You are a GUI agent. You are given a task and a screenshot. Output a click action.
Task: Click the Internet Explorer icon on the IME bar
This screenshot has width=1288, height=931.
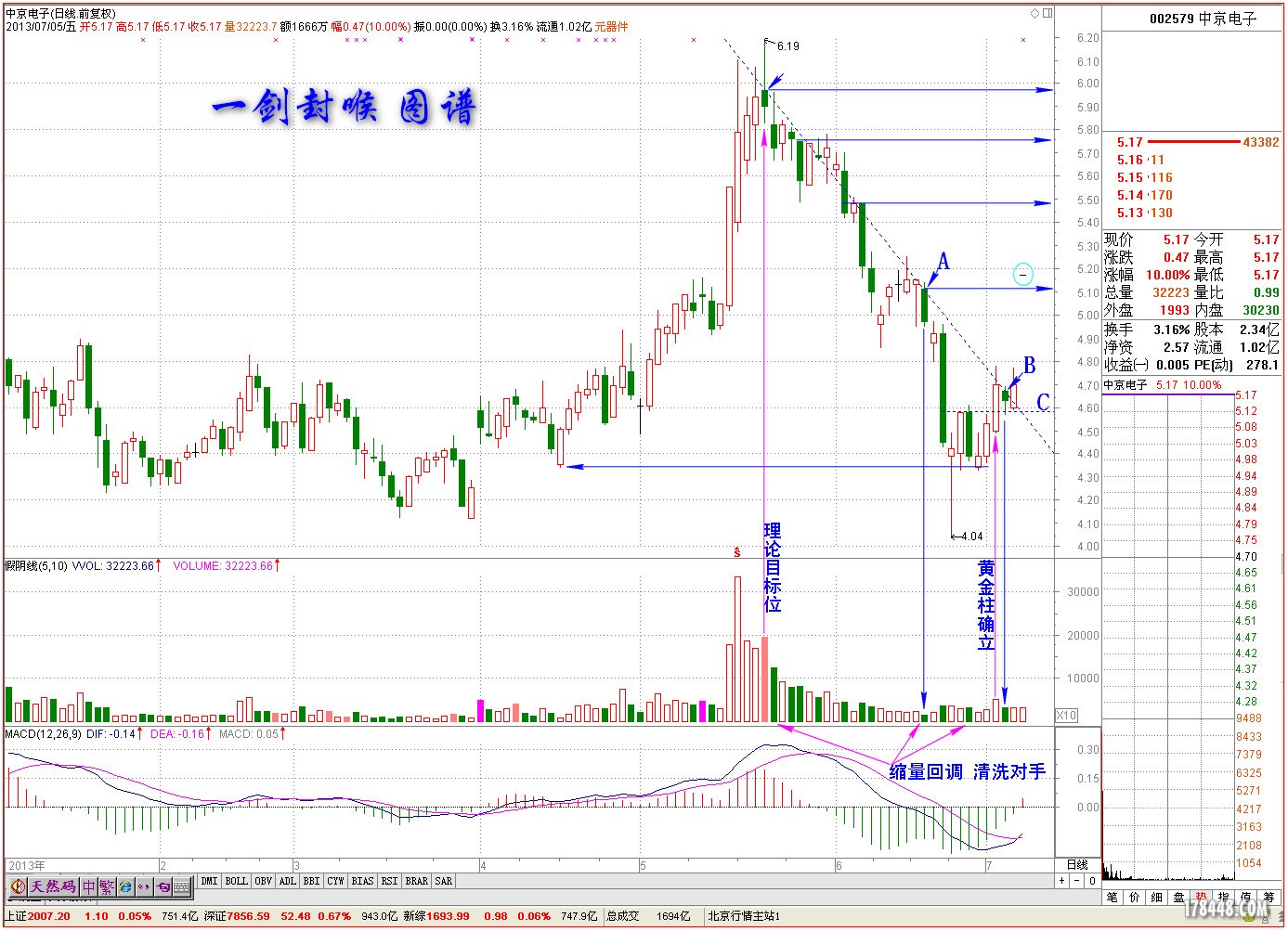coord(125,886)
